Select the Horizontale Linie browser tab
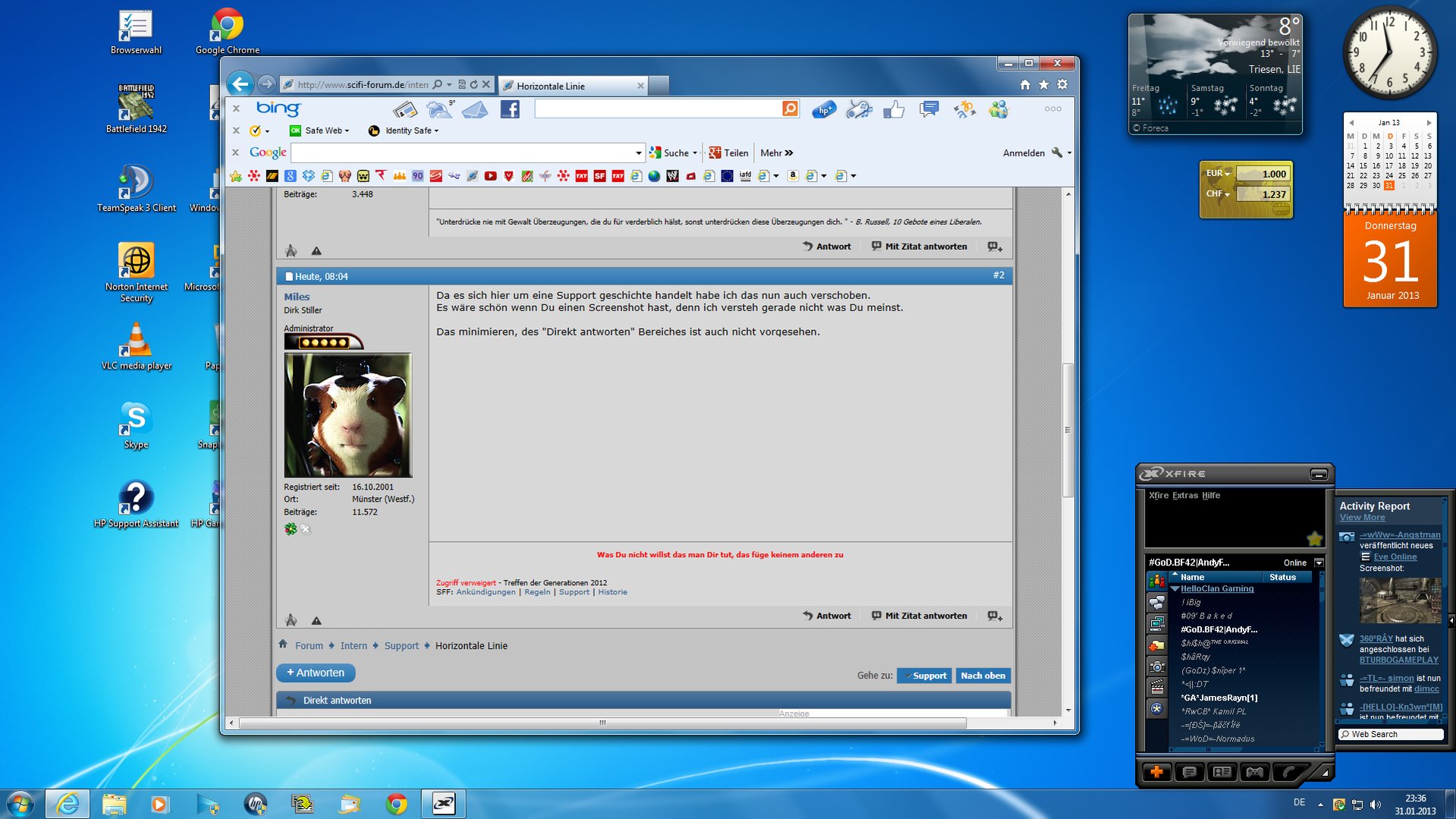 click(x=571, y=86)
